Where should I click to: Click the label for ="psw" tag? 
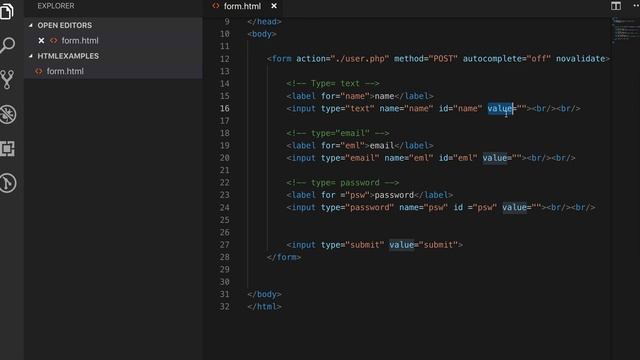[x=330, y=195]
